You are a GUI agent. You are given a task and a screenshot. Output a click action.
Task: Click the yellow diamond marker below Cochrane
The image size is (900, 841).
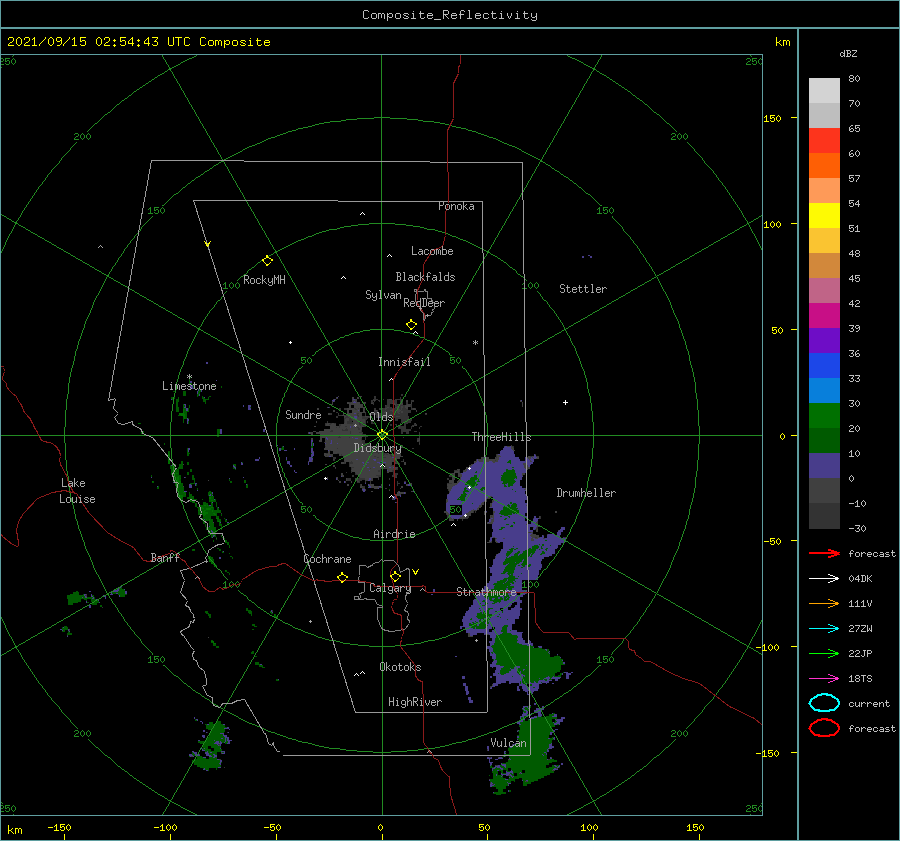(342, 577)
